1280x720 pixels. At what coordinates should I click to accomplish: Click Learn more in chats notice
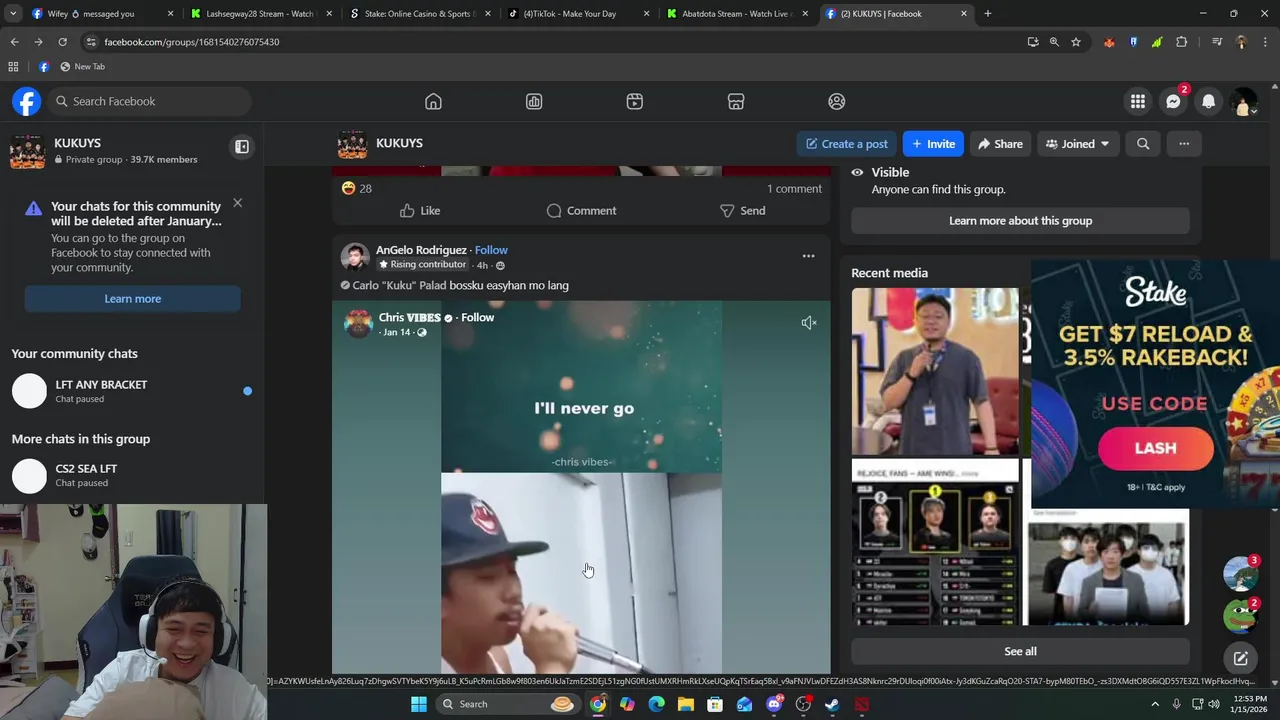tap(133, 299)
